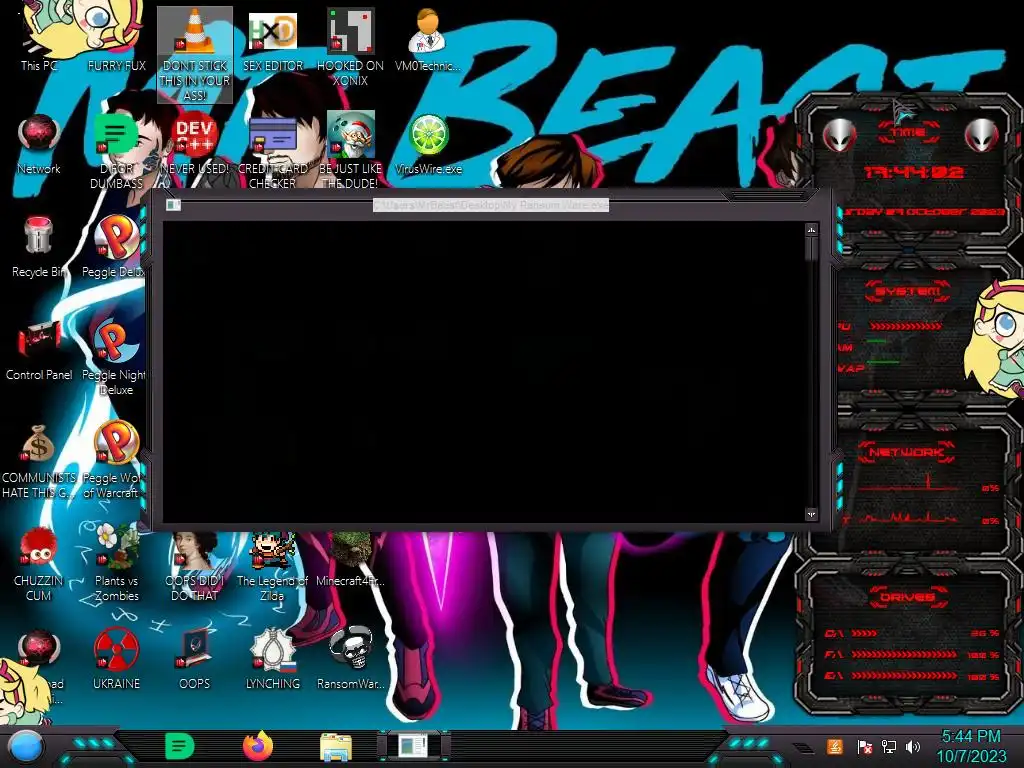The image size is (1024, 768).
Task: Click the E:\ drive usage bar
Action: click(x=904, y=676)
